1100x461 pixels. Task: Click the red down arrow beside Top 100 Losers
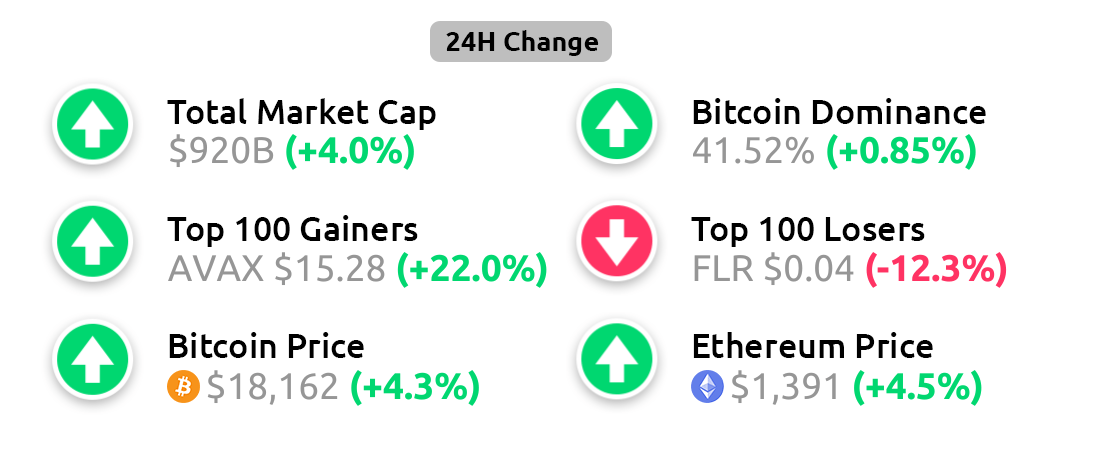[x=617, y=241]
